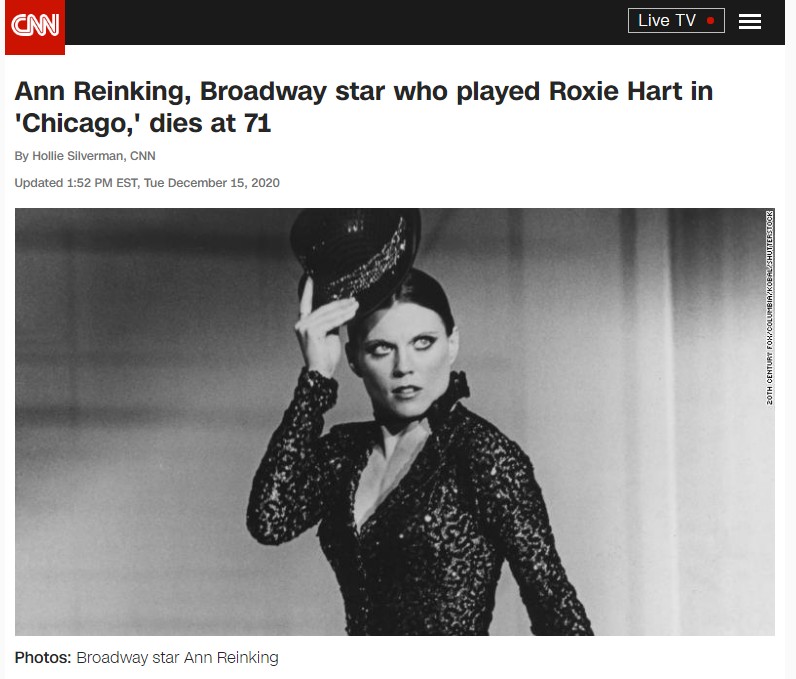This screenshot has height=679, width=796.
Task: Open the Ann Reinking main photo
Action: [394, 422]
